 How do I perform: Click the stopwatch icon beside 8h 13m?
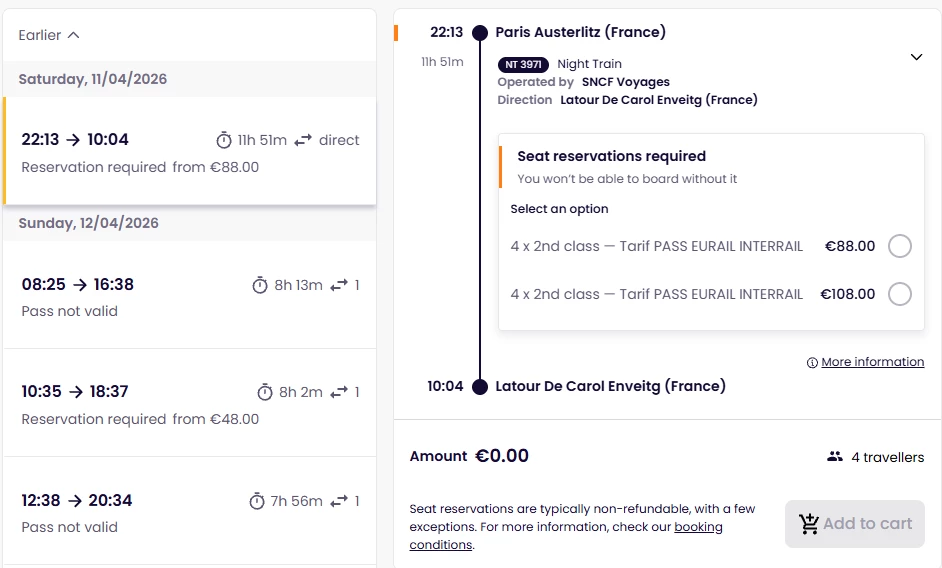point(260,285)
